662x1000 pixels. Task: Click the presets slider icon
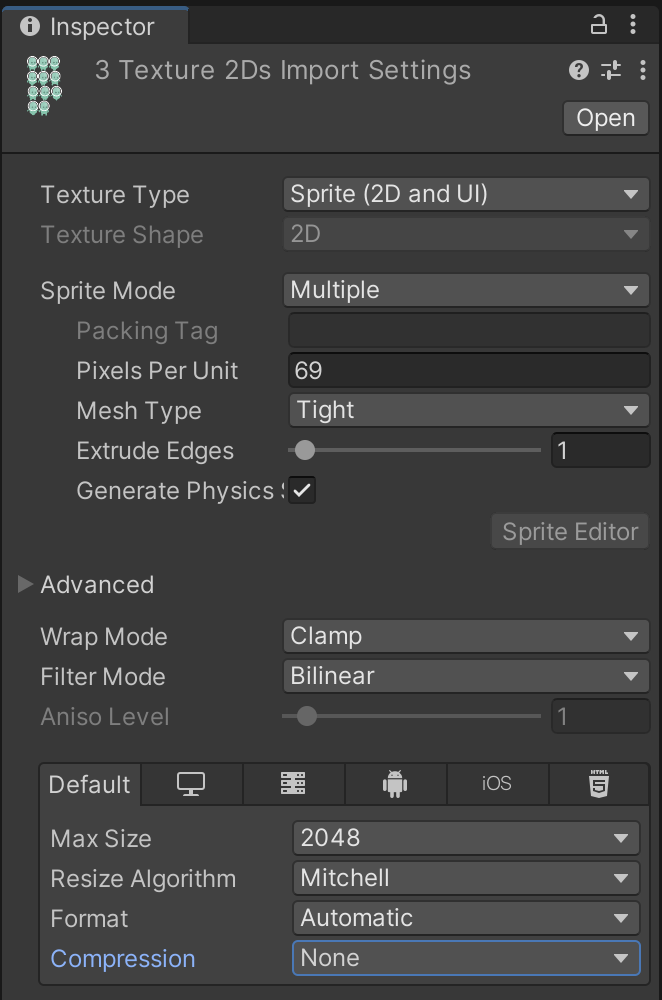click(x=610, y=70)
